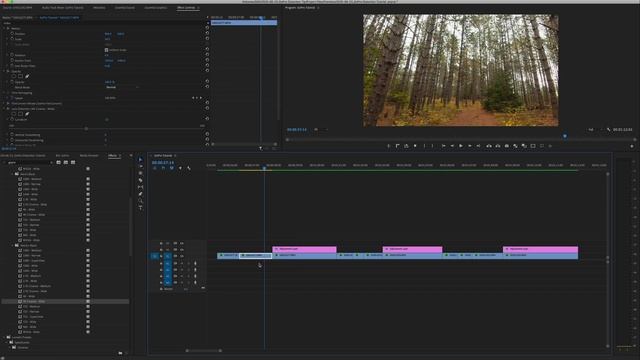The height and width of the screenshot is (360, 640).
Task: Filter Effects panel by accelerated effects
Action: tap(58, 162)
